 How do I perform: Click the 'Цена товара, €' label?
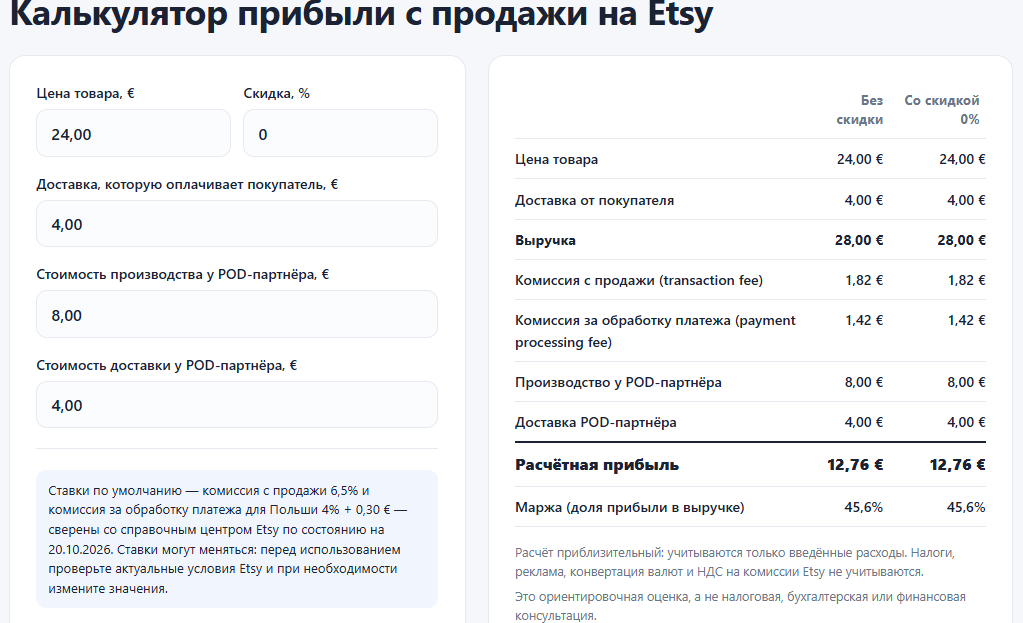coord(85,93)
